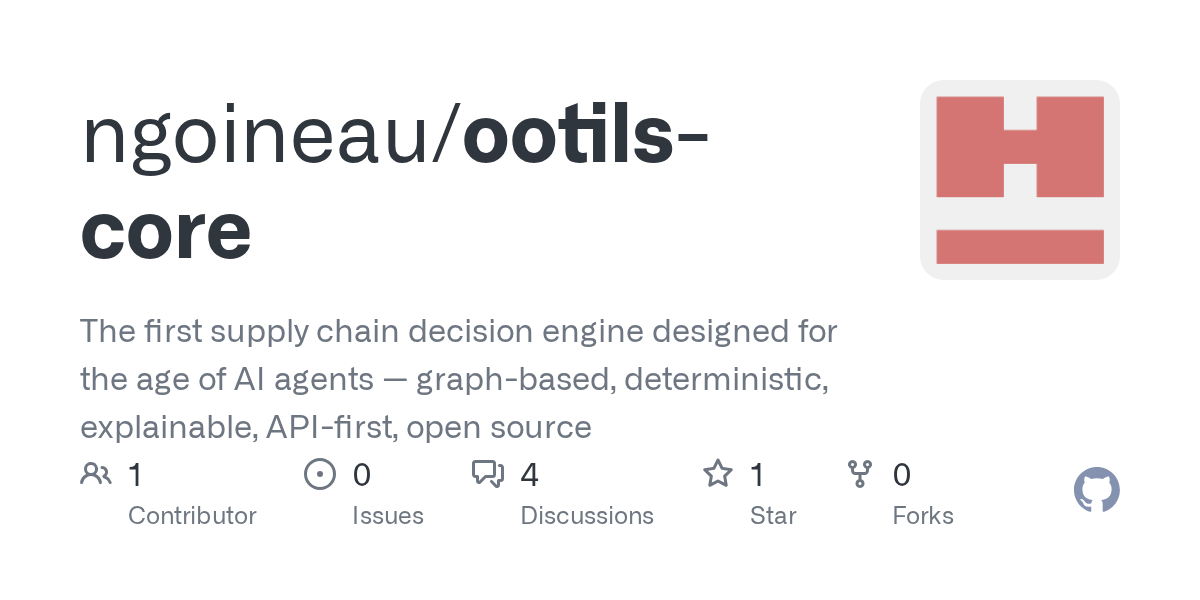1200x600 pixels.
Task: Click the issues count number 0
Action: [x=362, y=475]
